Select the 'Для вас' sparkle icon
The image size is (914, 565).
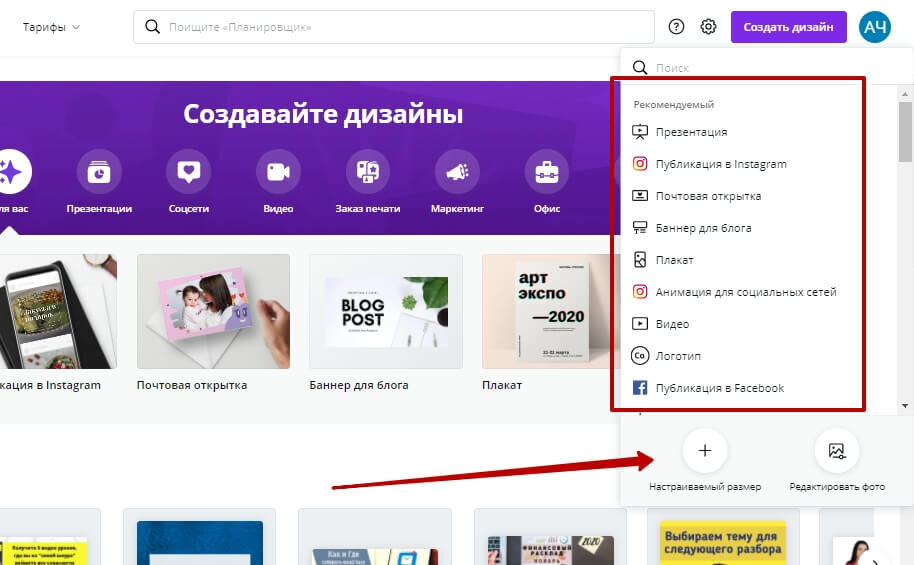click(x=12, y=172)
